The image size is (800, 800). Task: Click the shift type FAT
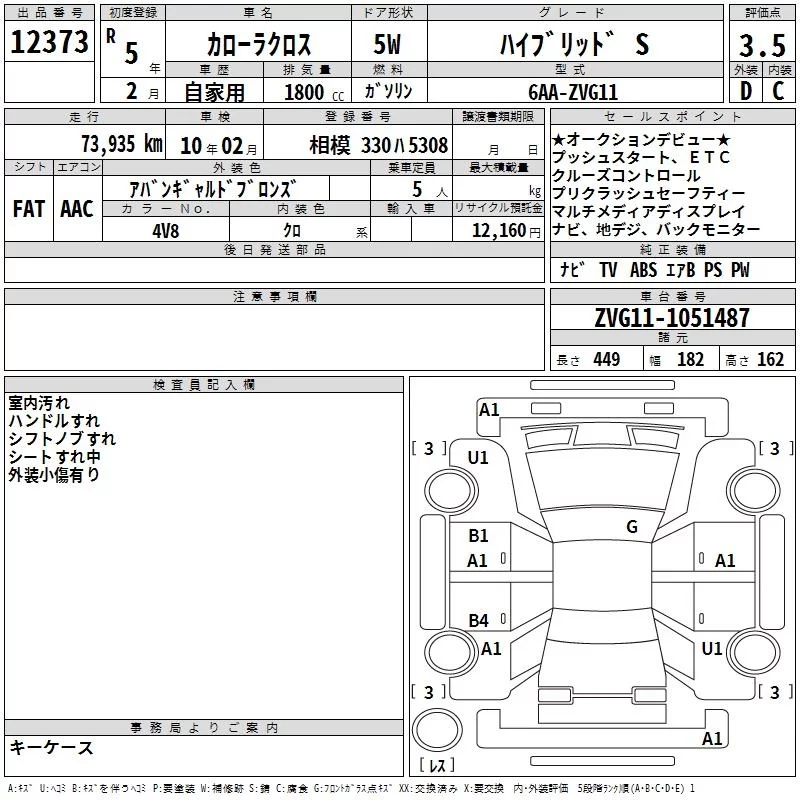pyautogui.click(x=29, y=209)
